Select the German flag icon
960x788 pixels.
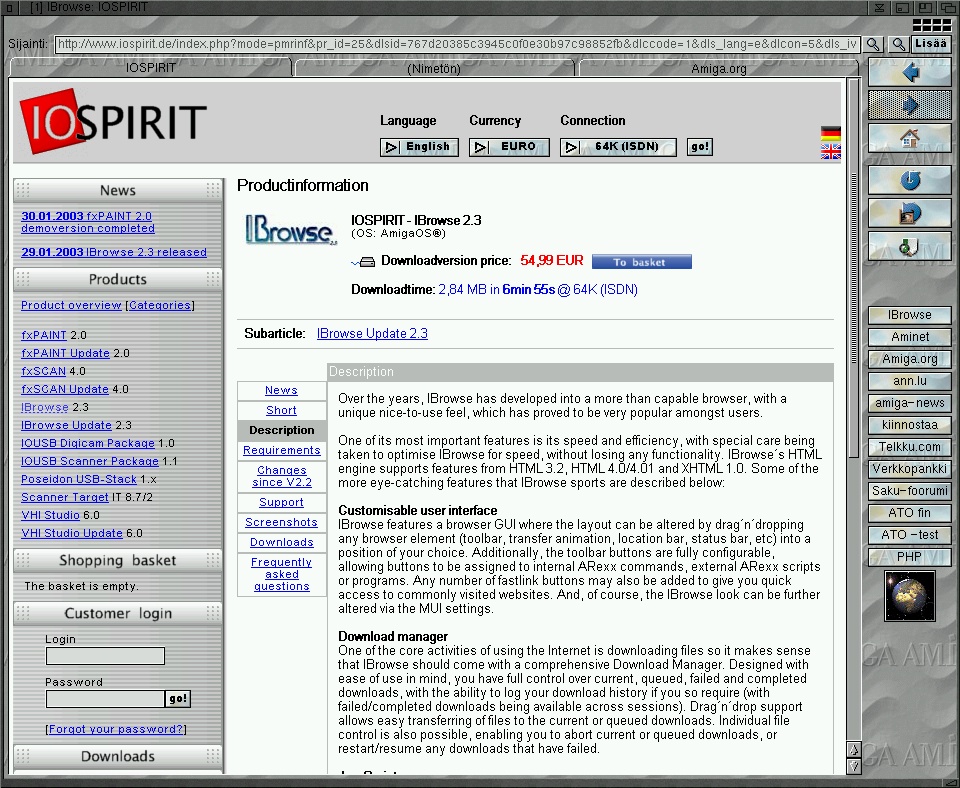830,133
